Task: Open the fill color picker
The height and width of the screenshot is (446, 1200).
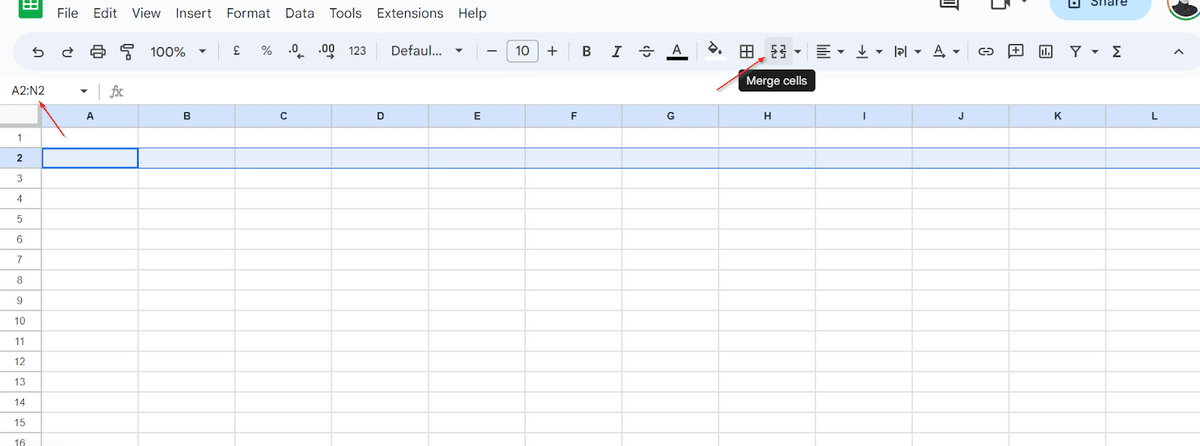Action: pyautogui.click(x=714, y=51)
